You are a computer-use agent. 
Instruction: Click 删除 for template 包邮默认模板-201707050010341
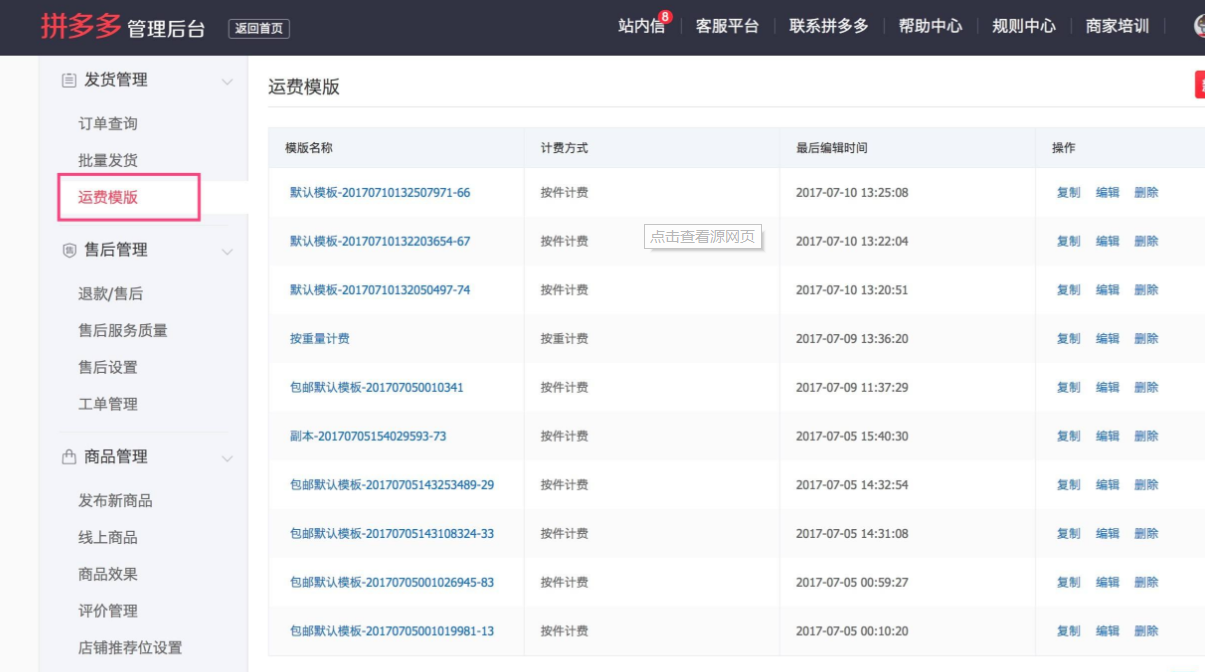coord(1147,387)
